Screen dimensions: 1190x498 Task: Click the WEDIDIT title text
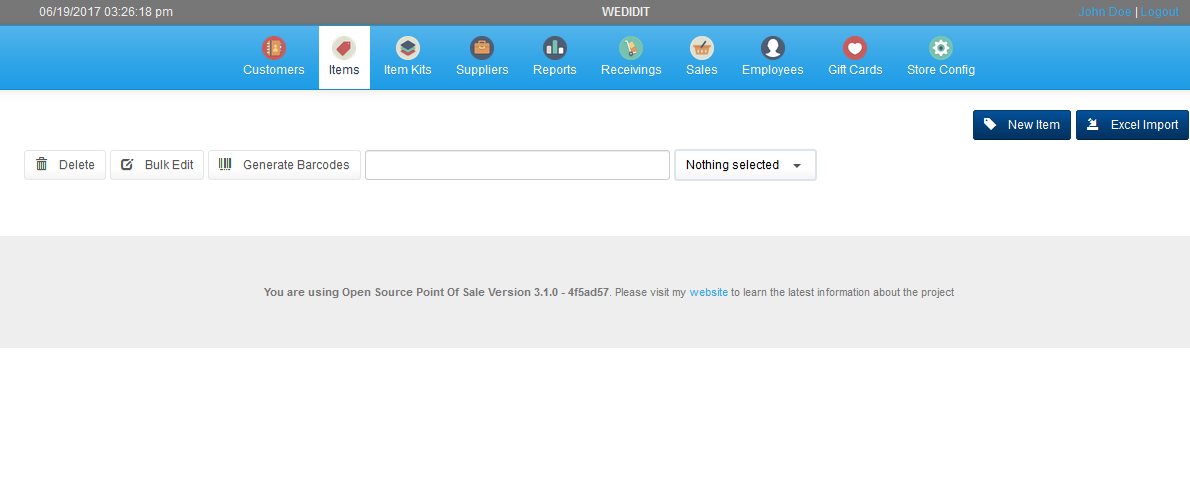[x=625, y=12]
